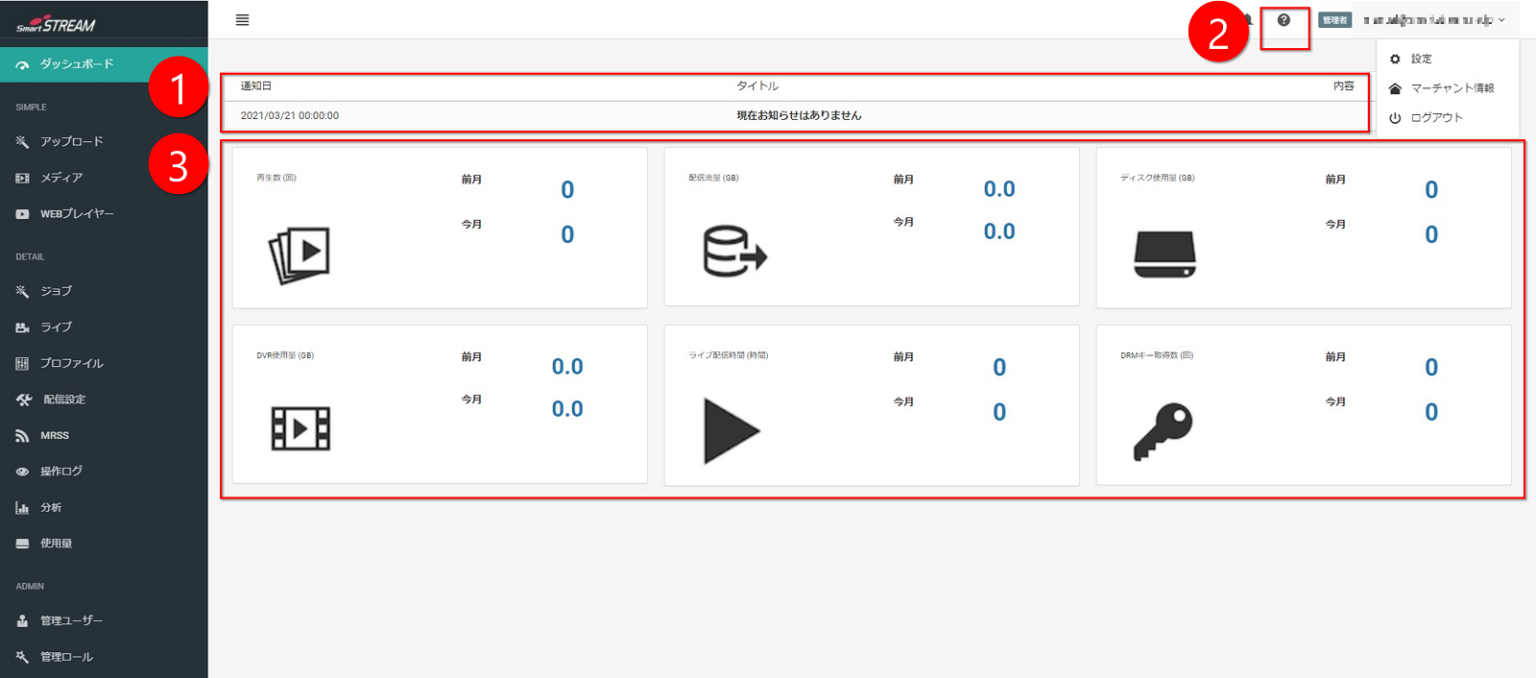Open the 管理ユーザー person icon
This screenshot has height=678, width=1536.
point(22,621)
